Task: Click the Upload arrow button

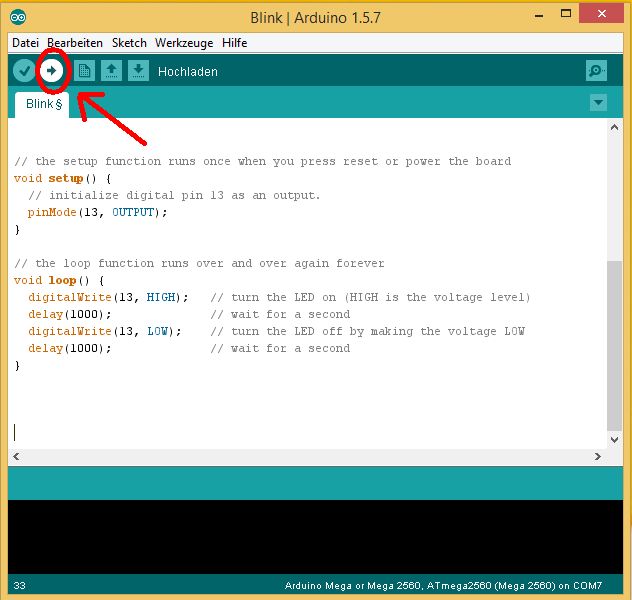Action: (51, 71)
